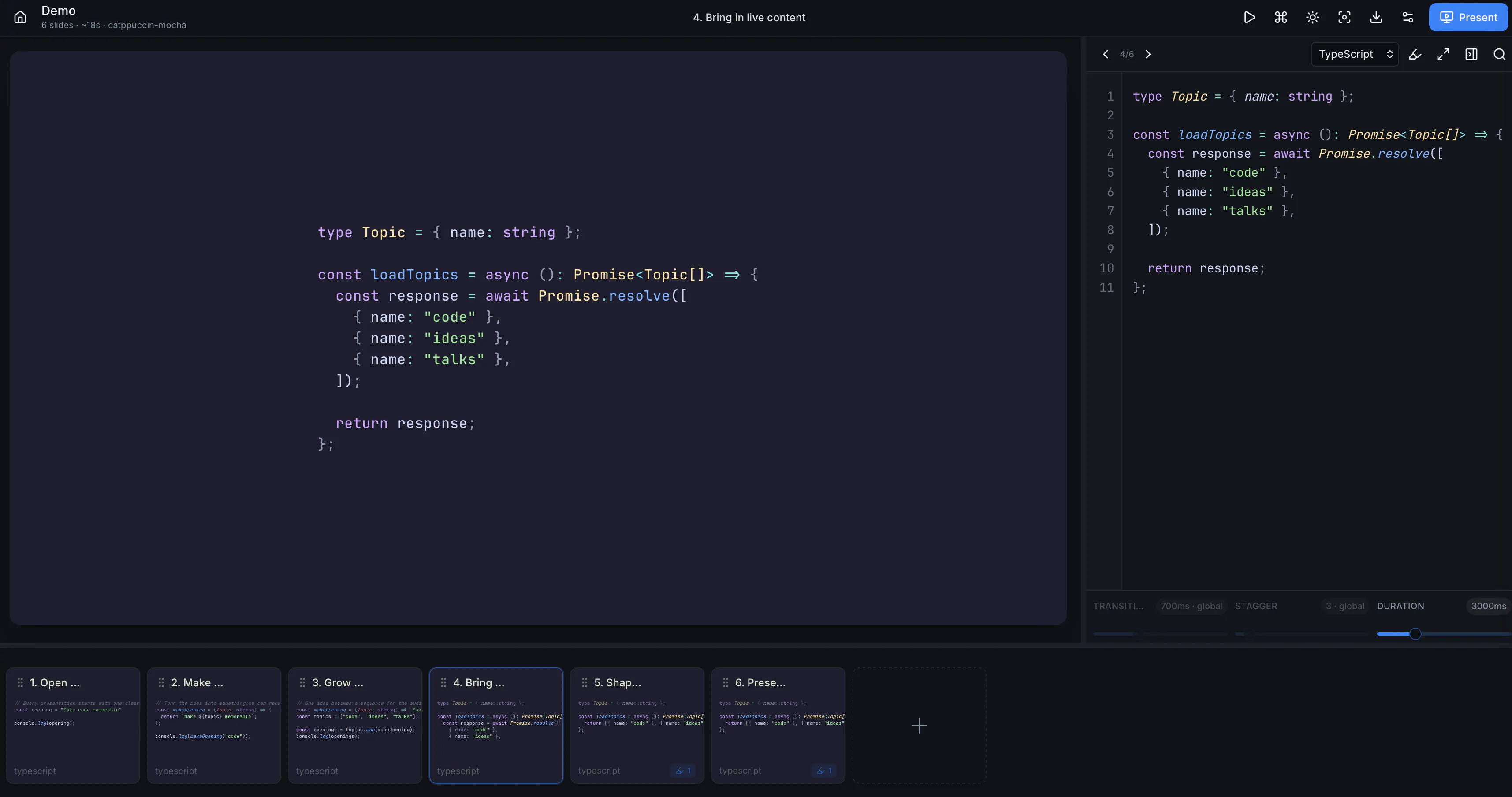This screenshot has height=797, width=1512.
Task: Click the Stagger slider track
Action: (1303, 634)
